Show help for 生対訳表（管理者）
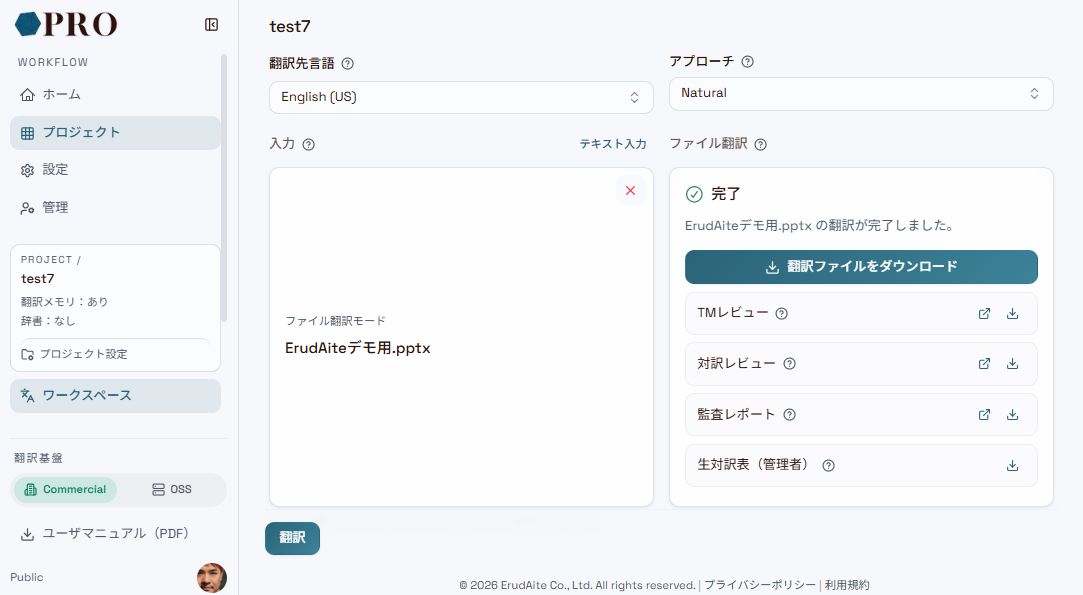Viewport: 1083px width, 595px height. [829, 465]
